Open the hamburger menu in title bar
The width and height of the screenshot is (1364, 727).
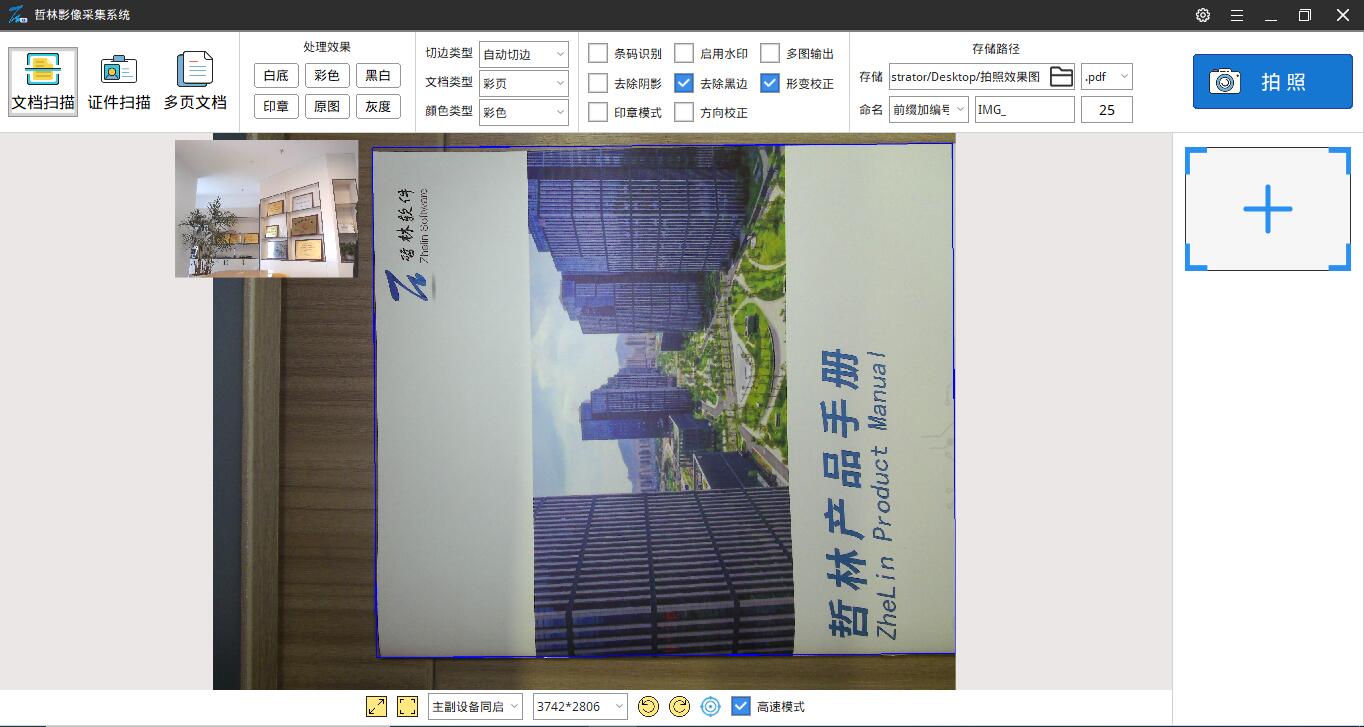click(x=1237, y=15)
